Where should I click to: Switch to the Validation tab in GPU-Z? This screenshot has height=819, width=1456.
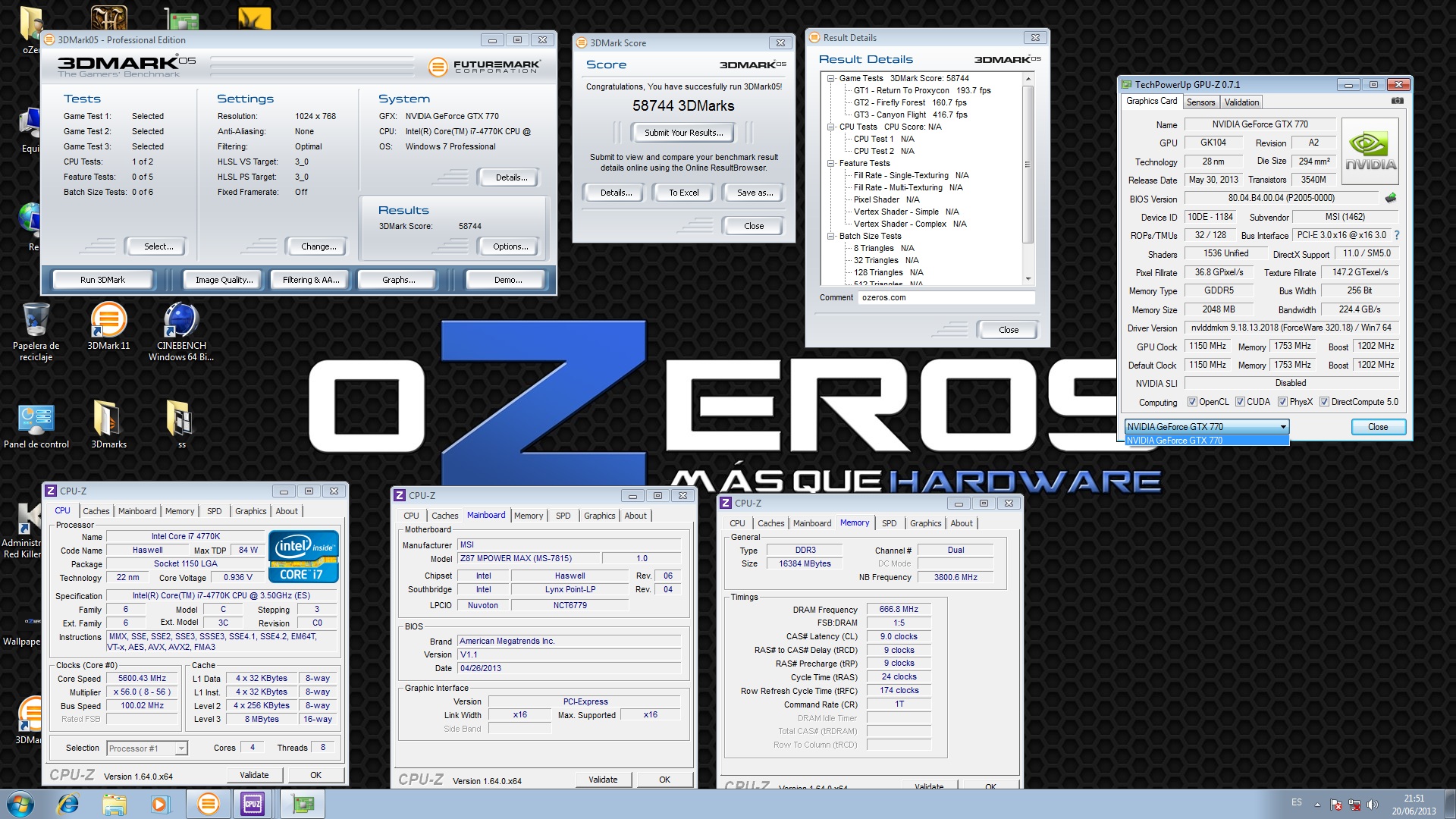1241,102
